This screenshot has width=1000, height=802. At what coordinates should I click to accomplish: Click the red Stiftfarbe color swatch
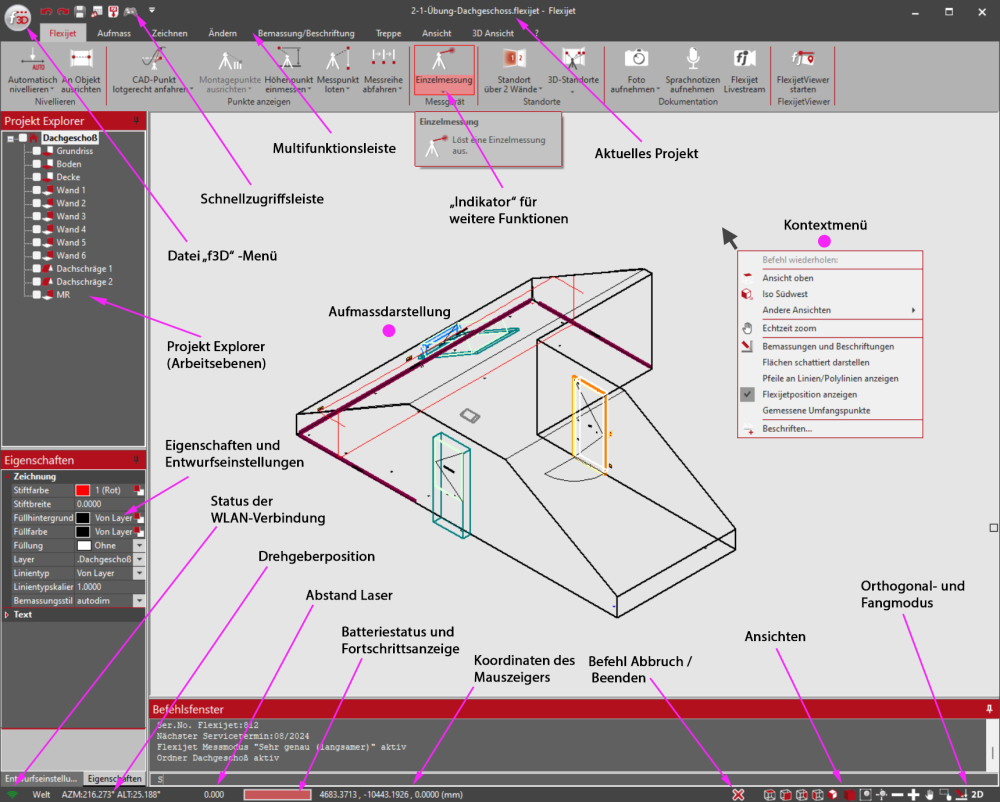83,490
